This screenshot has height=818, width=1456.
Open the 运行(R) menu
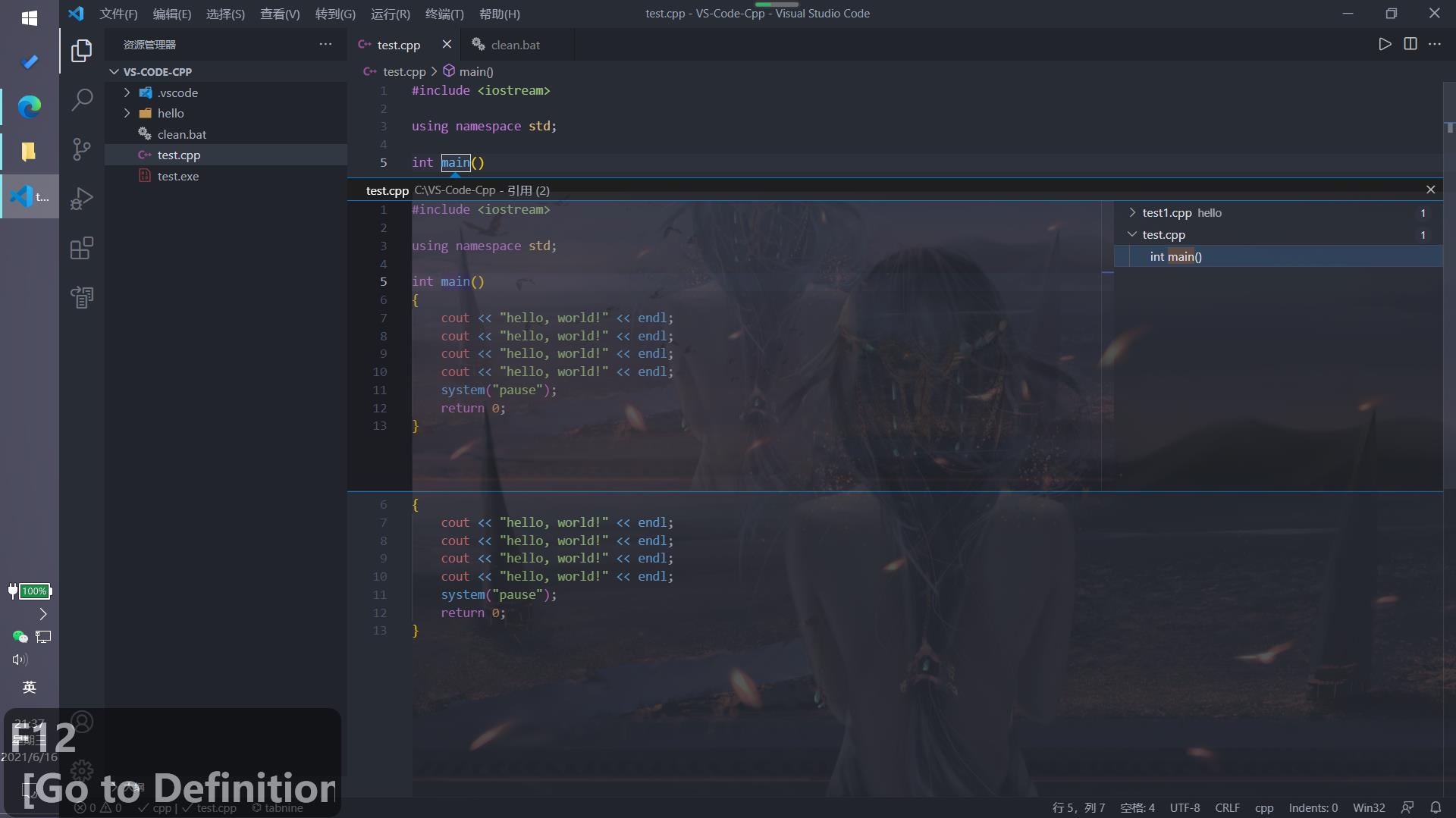pos(391,14)
